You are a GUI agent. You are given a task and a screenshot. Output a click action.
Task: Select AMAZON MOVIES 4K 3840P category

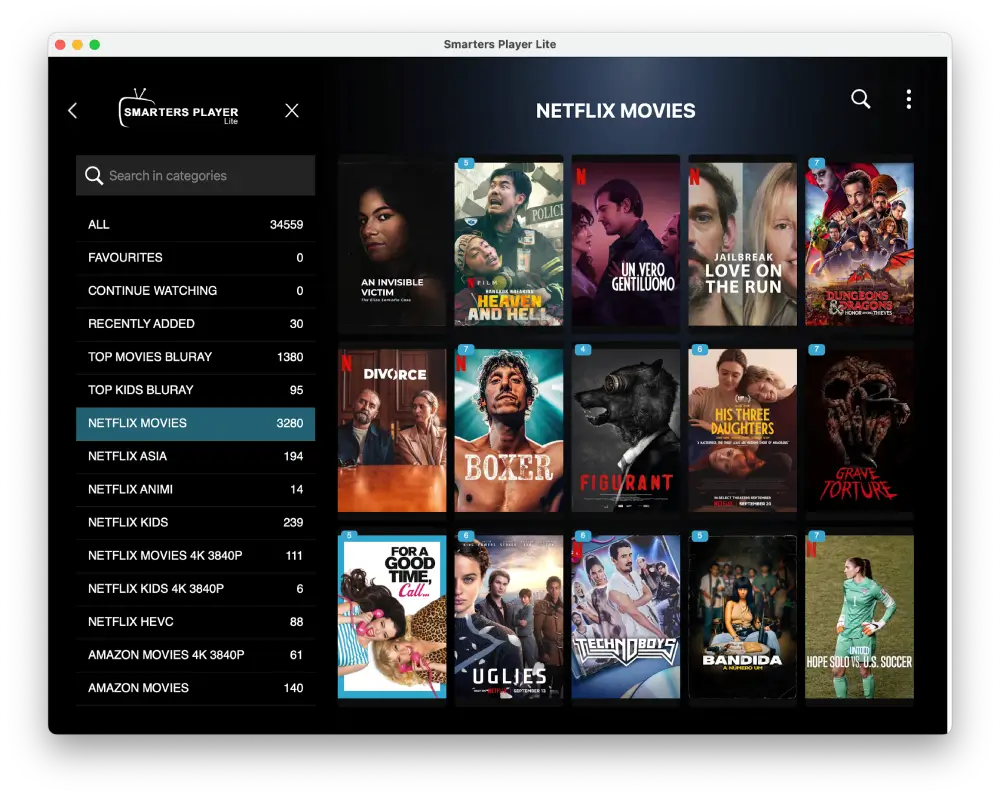(195, 656)
